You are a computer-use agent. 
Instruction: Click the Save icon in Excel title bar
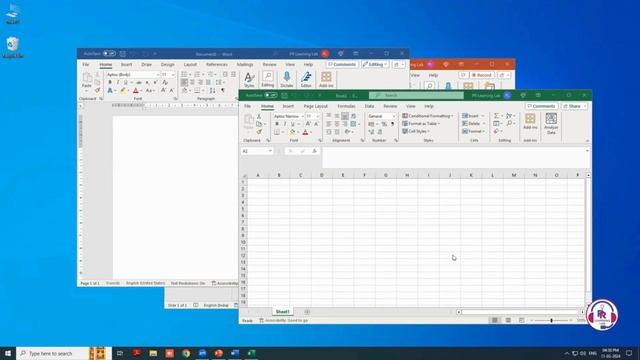coord(284,96)
